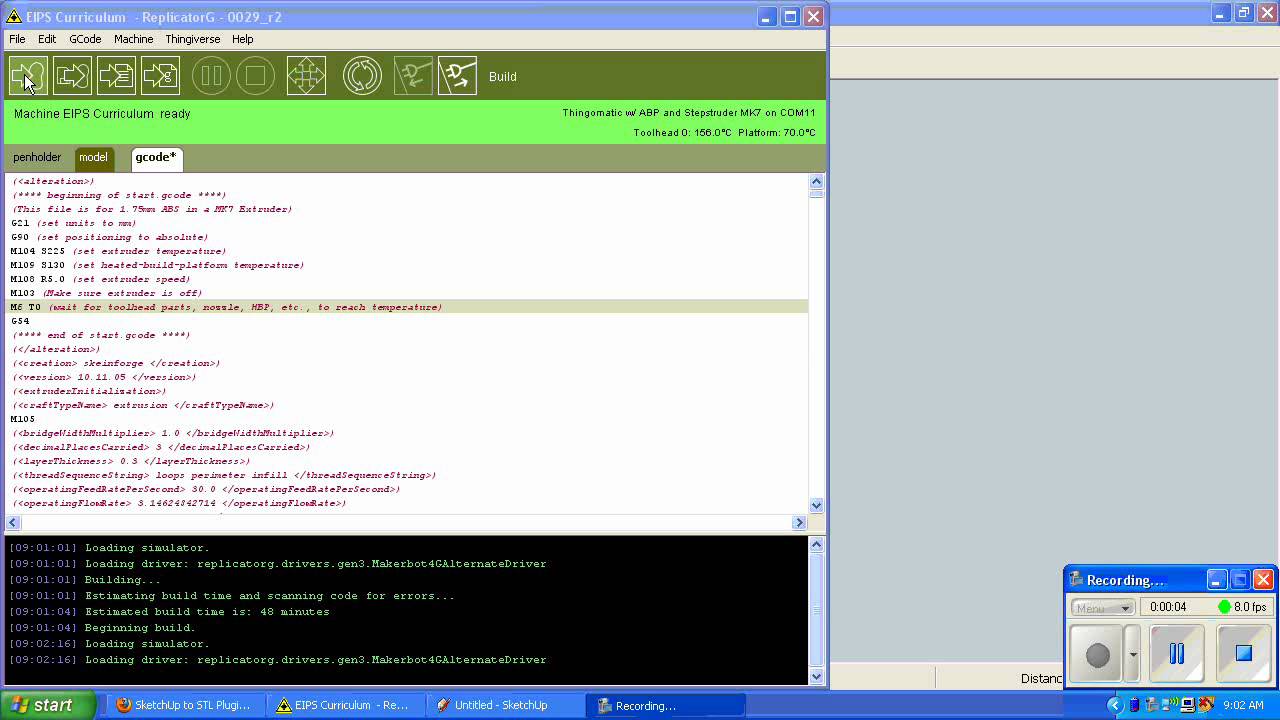1280x720 pixels.
Task: Click the 'G21 (set units to mm)' line
Action: coord(73,223)
